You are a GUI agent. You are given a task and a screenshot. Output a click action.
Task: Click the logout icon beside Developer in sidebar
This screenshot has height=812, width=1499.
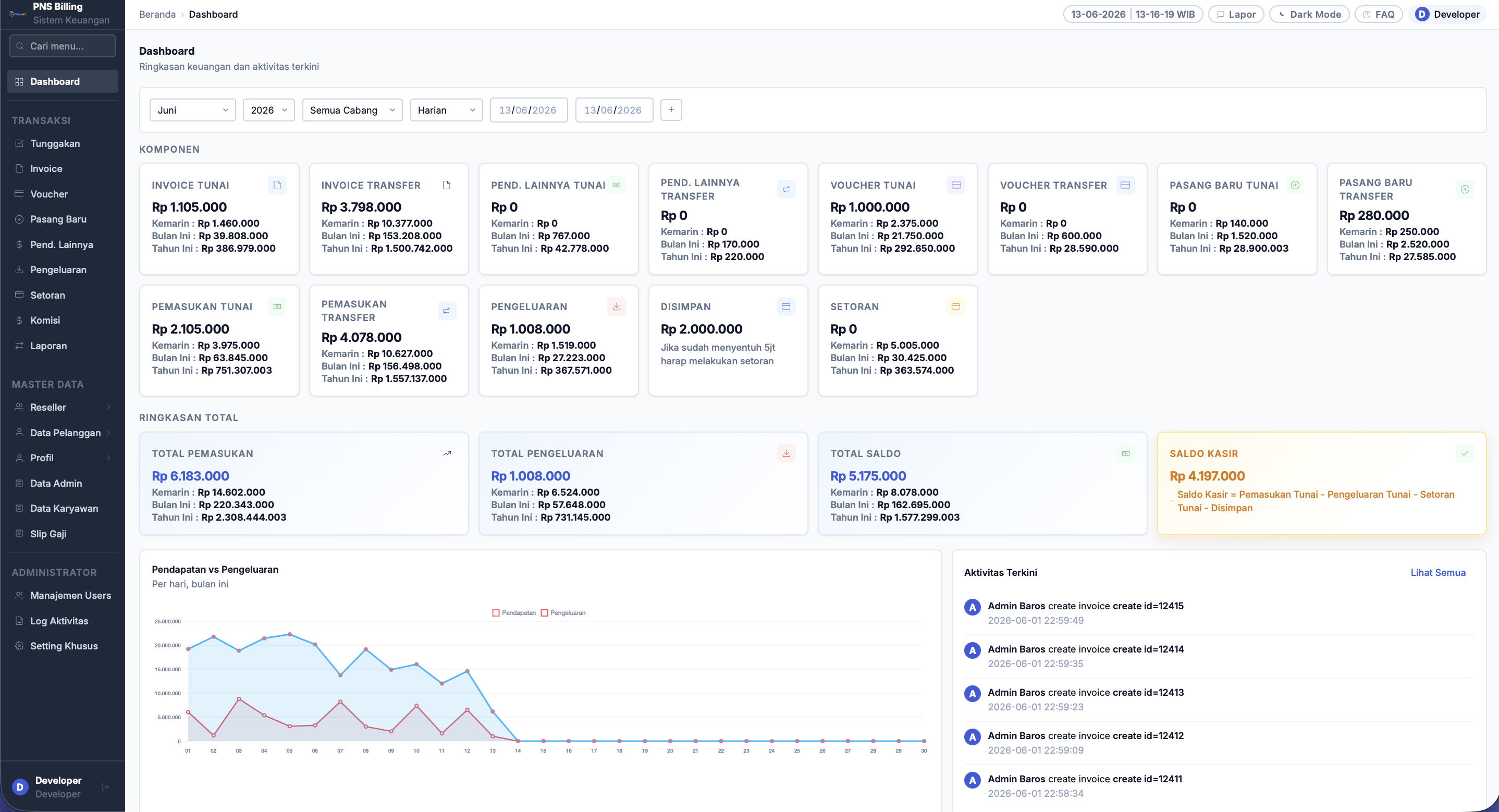pos(105,787)
